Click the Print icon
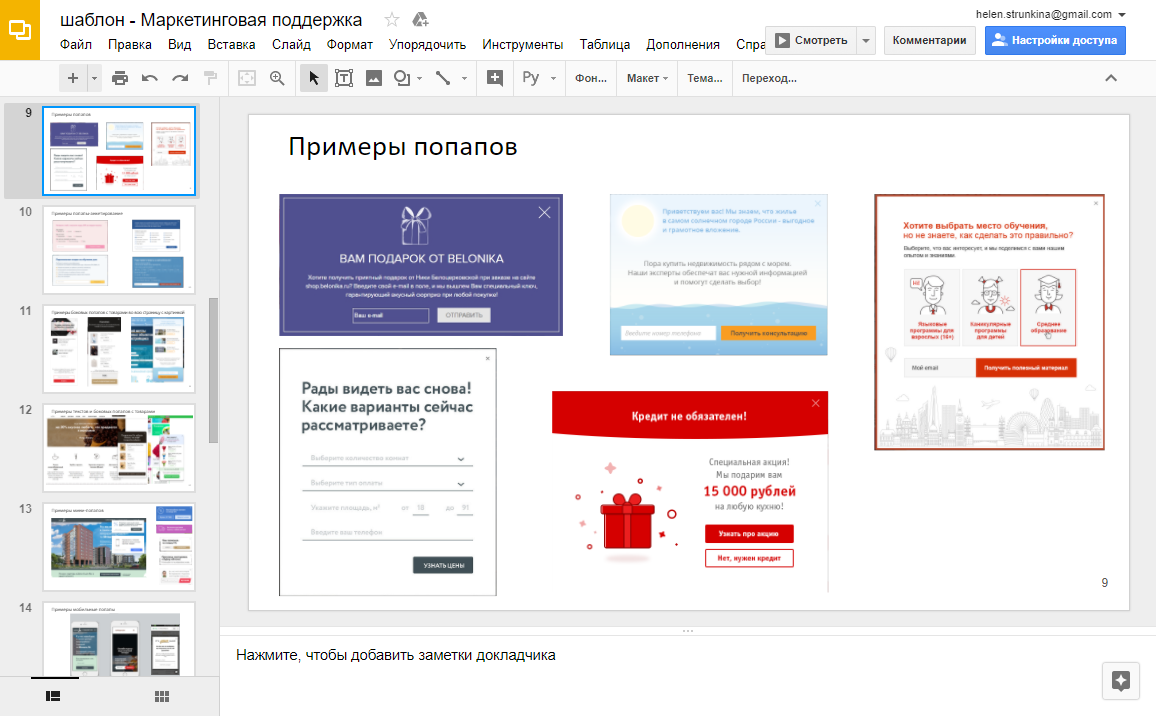 click(x=120, y=77)
